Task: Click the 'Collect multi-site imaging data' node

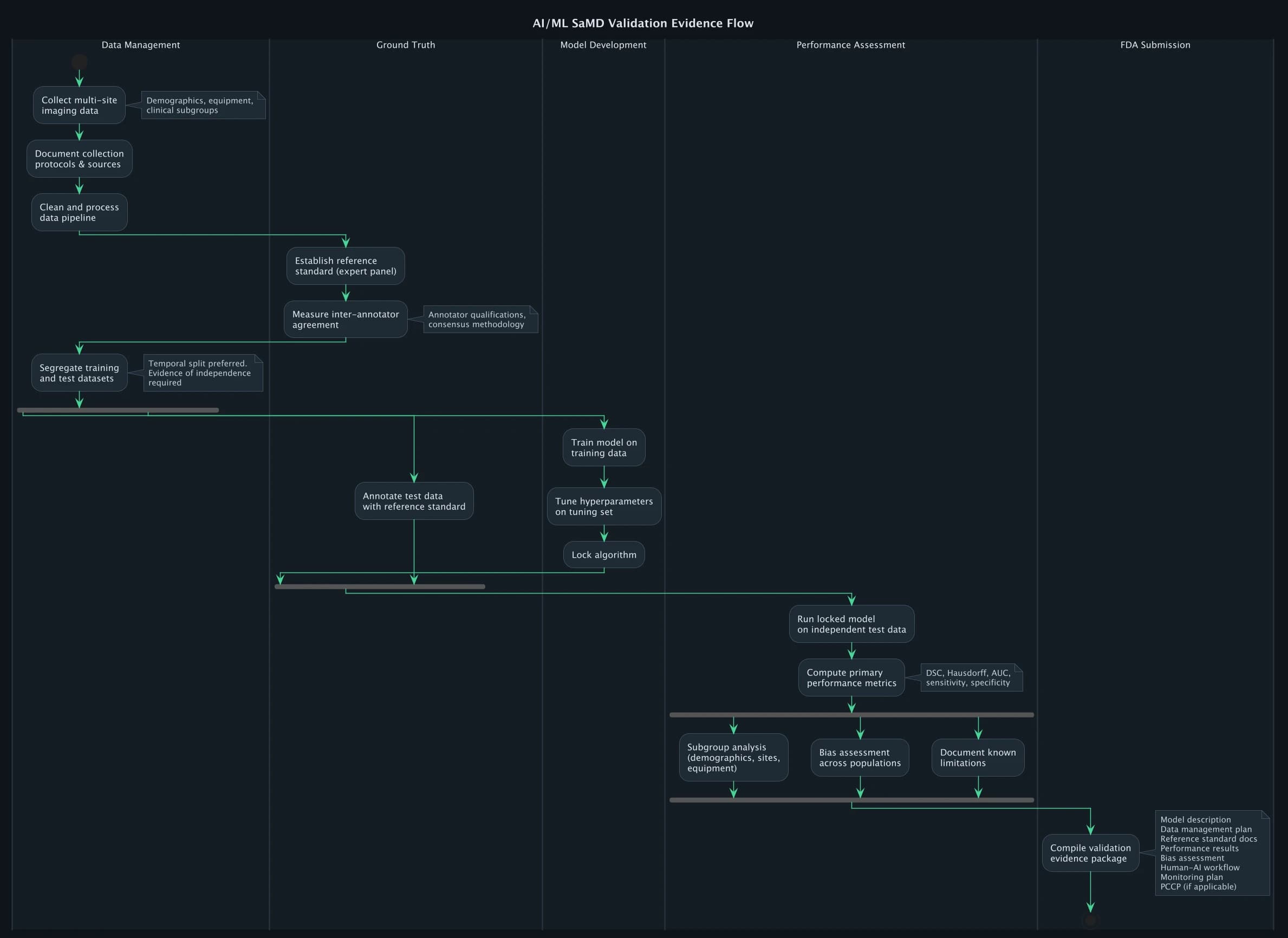Action: pos(79,105)
